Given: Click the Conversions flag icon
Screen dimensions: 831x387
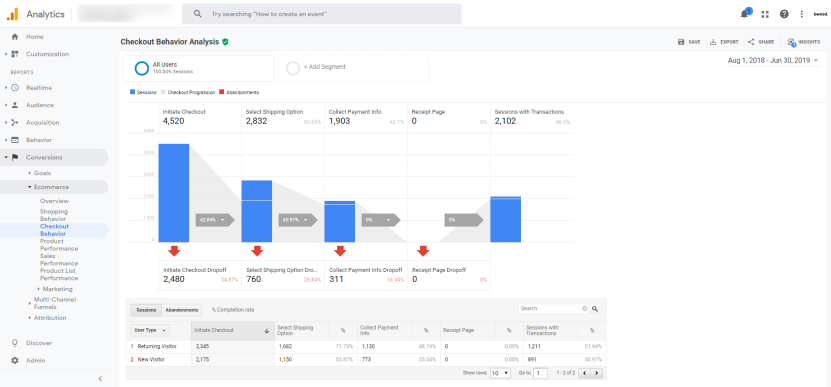Looking at the screenshot, I should [x=15, y=157].
